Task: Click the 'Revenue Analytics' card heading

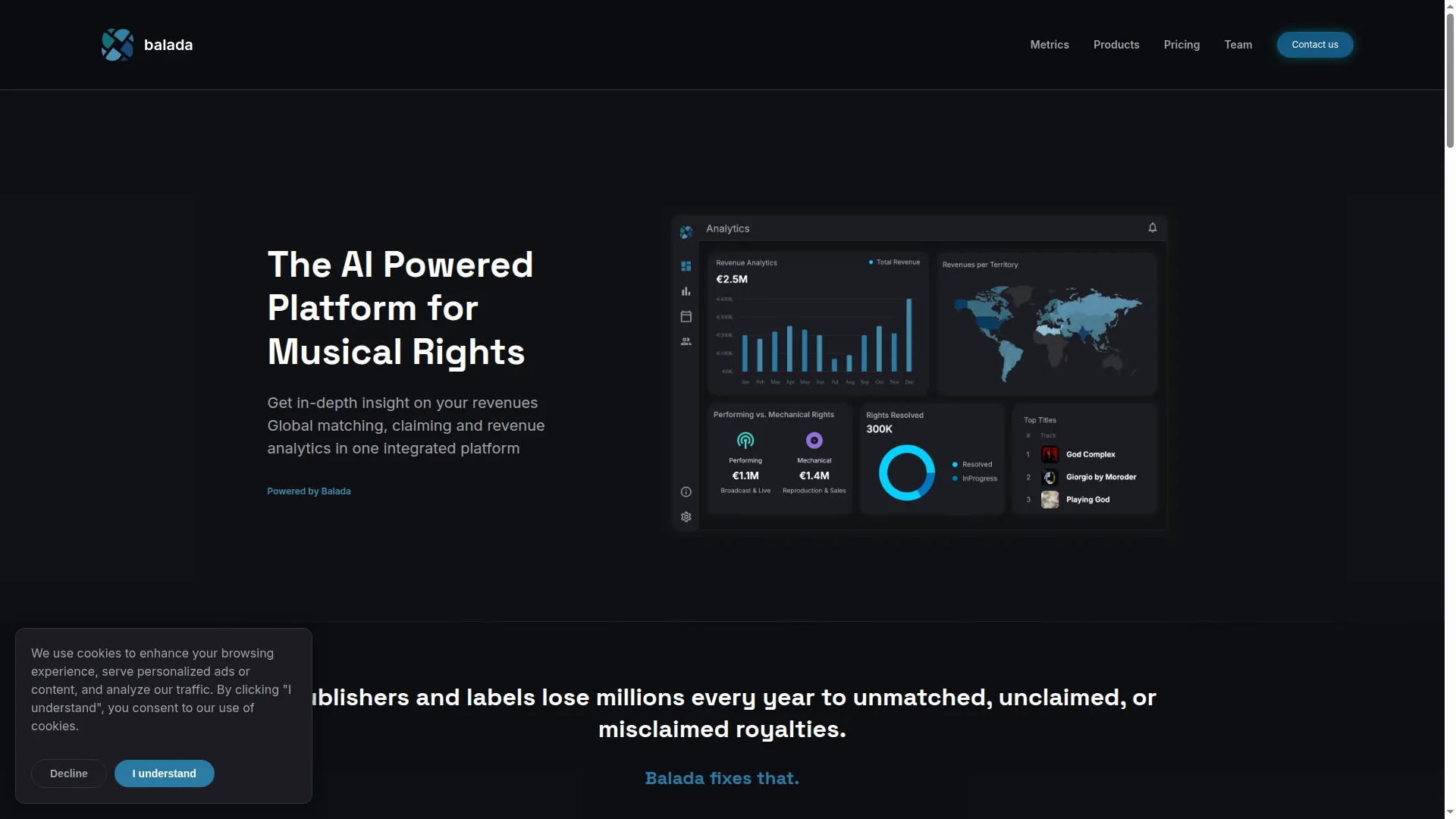Action: pyautogui.click(x=746, y=263)
